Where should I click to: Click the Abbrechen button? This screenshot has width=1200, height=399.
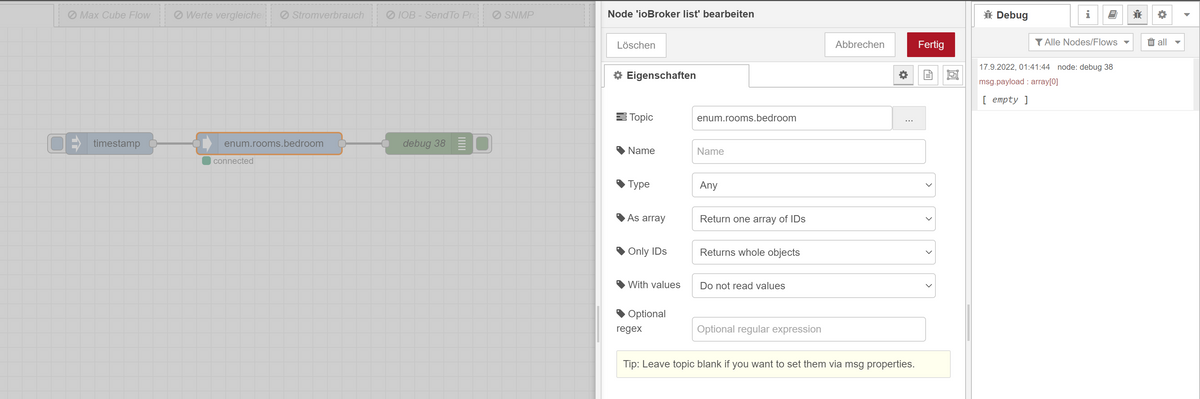click(860, 45)
